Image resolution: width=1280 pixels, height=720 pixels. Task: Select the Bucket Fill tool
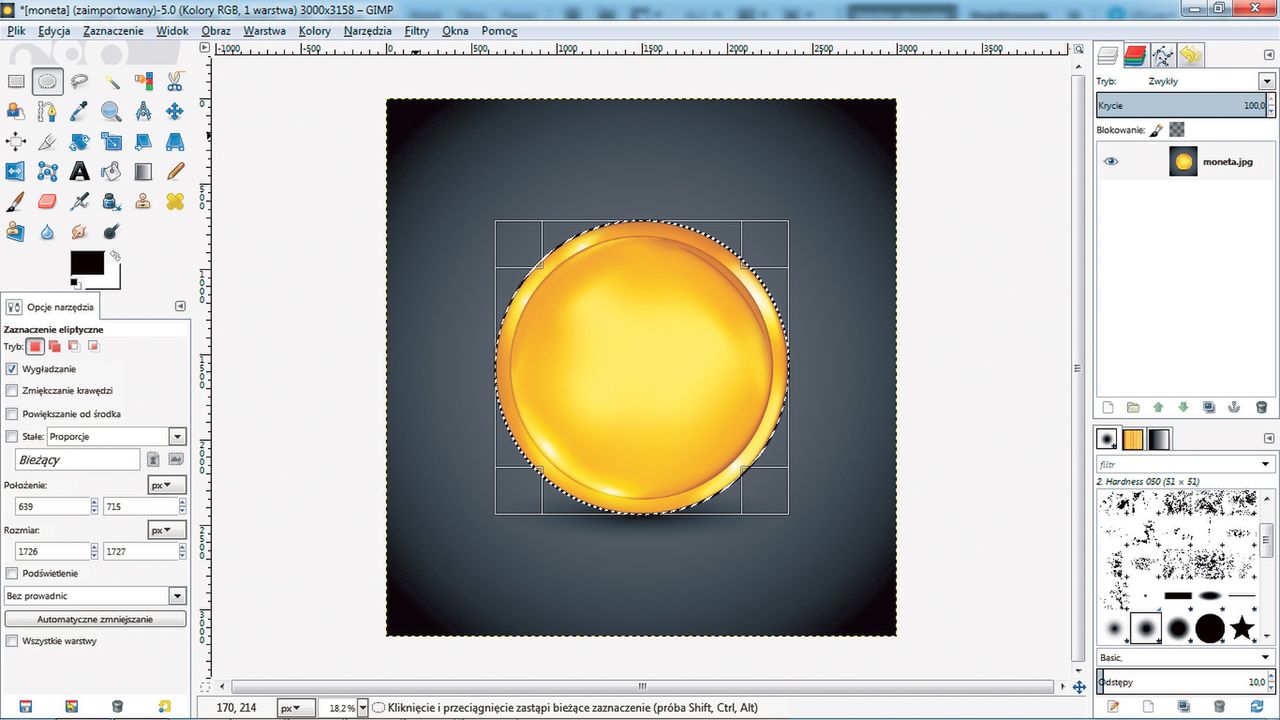[x=111, y=171]
